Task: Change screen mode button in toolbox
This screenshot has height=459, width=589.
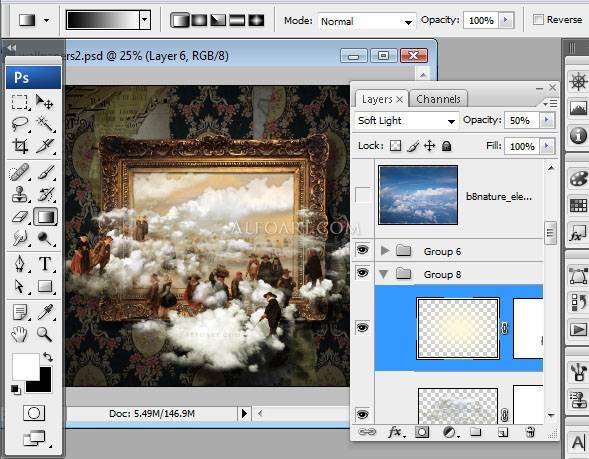Action: pyautogui.click(x=35, y=438)
